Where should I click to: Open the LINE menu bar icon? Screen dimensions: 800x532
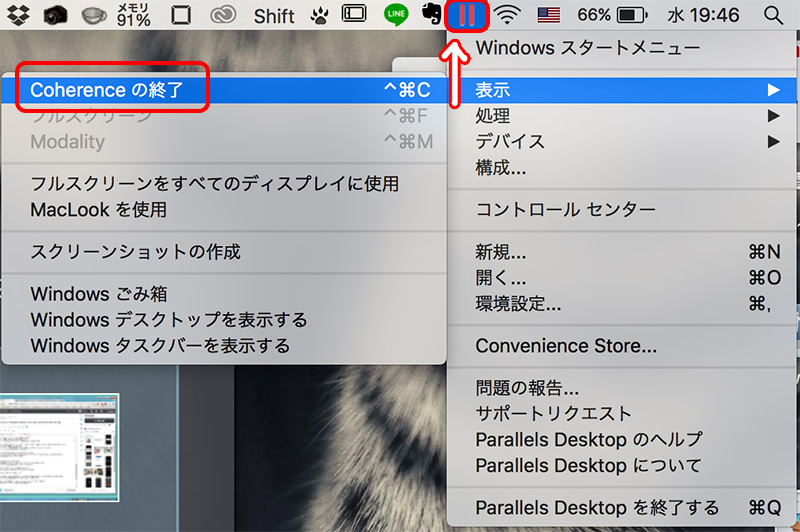point(396,15)
